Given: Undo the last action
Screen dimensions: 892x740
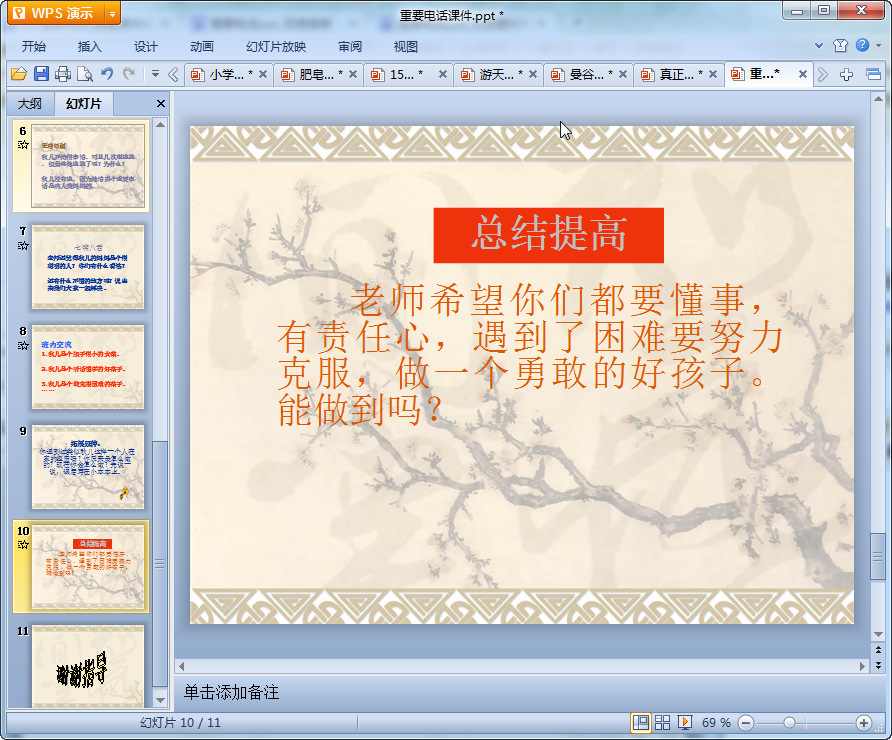Looking at the screenshot, I should coord(107,74).
